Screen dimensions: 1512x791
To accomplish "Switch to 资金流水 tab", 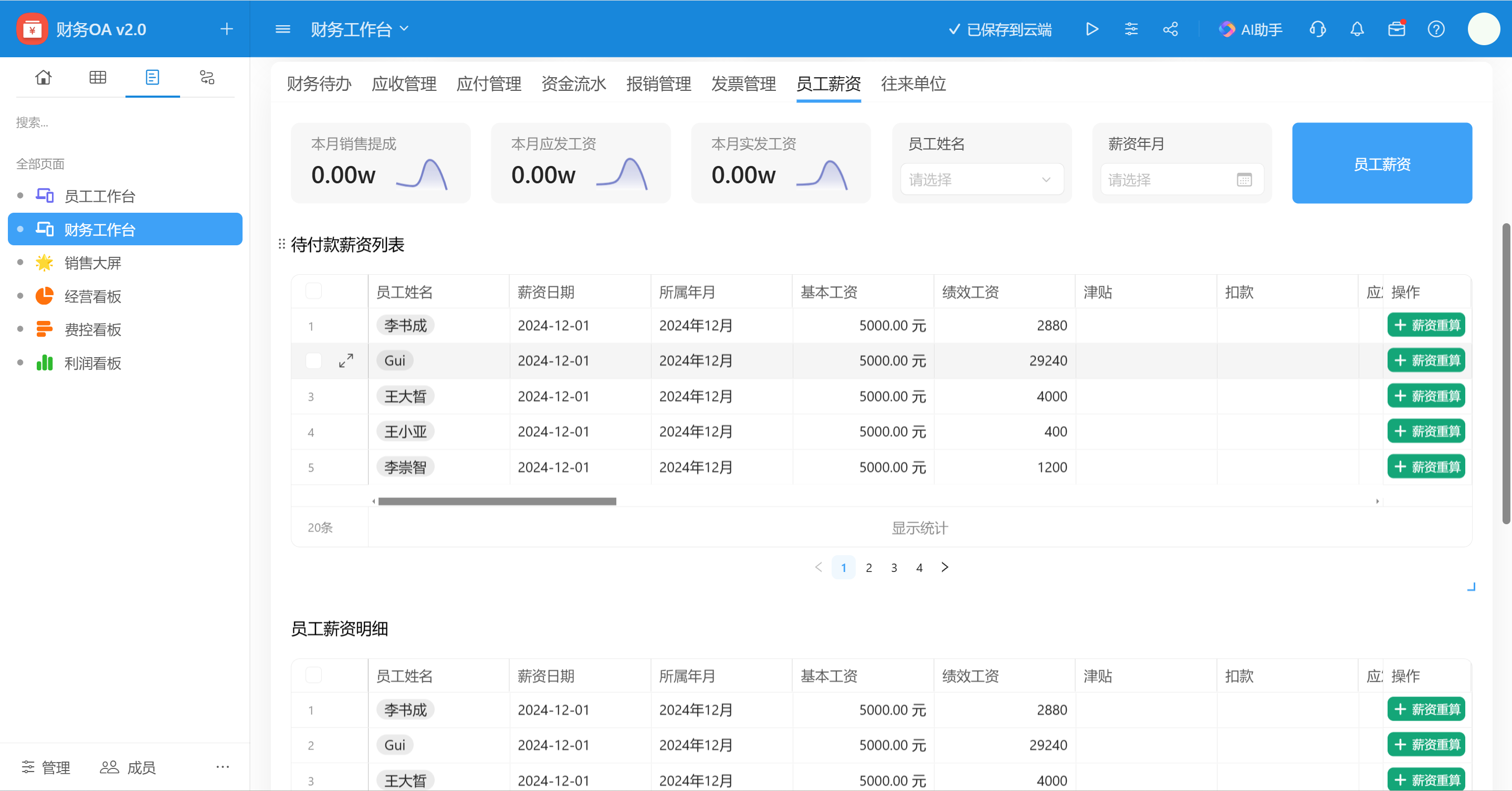I will click(573, 84).
